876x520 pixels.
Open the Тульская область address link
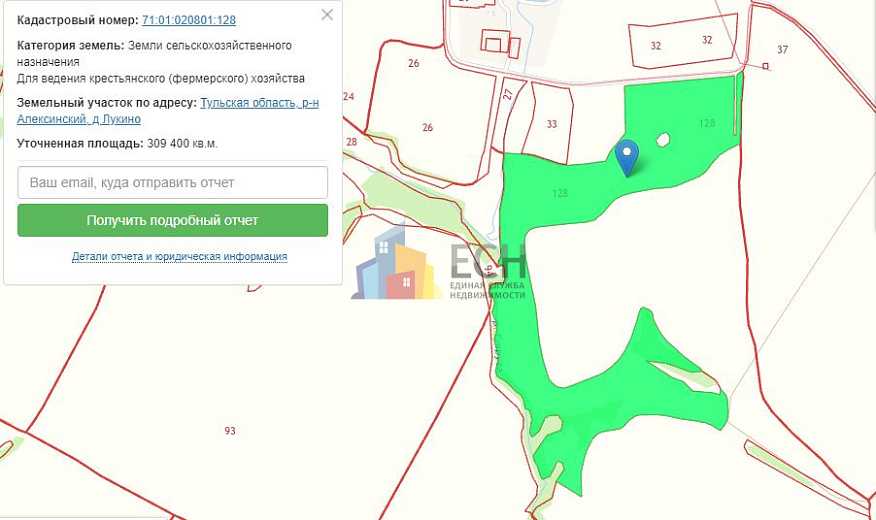[259, 103]
